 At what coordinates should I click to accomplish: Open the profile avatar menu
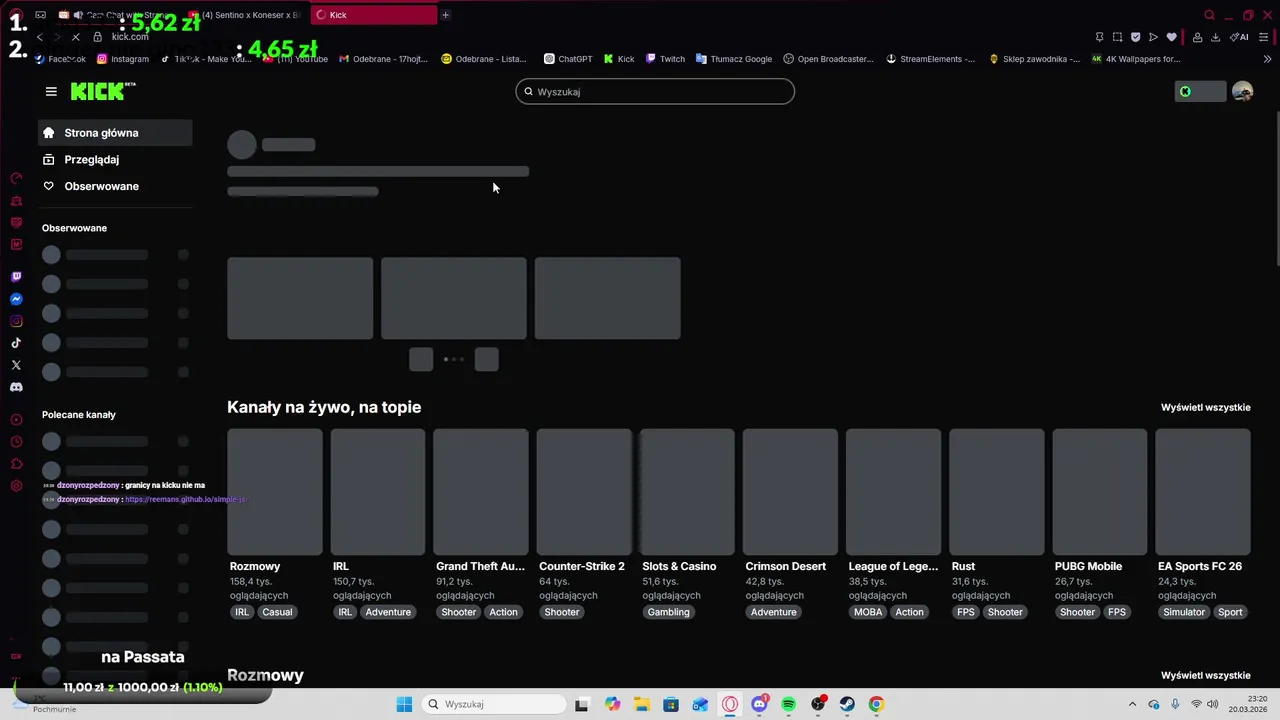click(1242, 91)
